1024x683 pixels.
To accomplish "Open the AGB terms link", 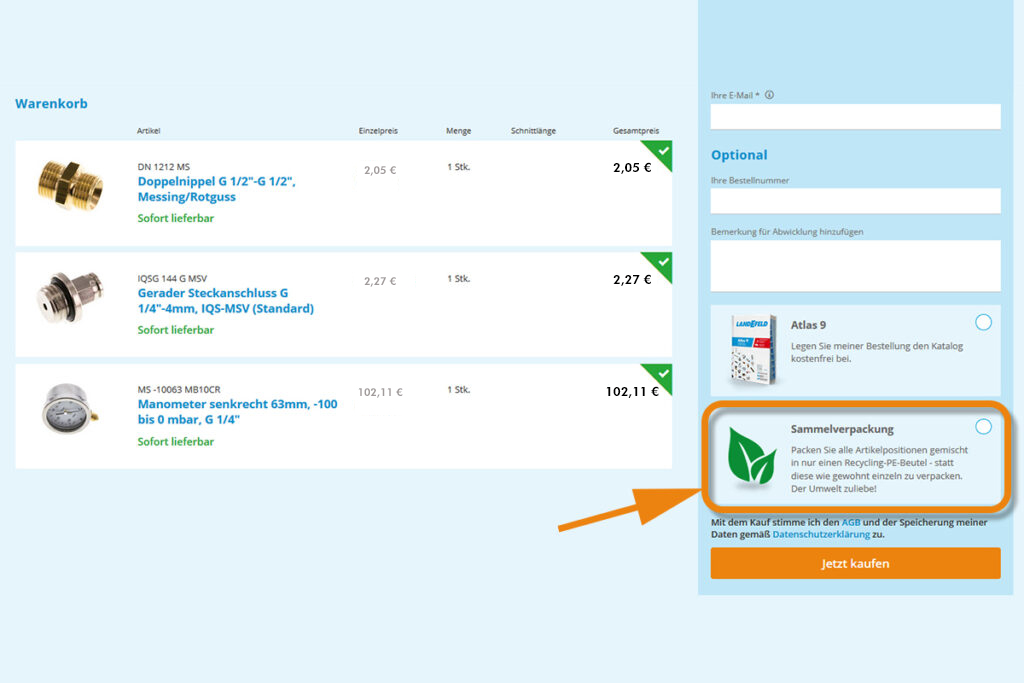I will 851,522.
